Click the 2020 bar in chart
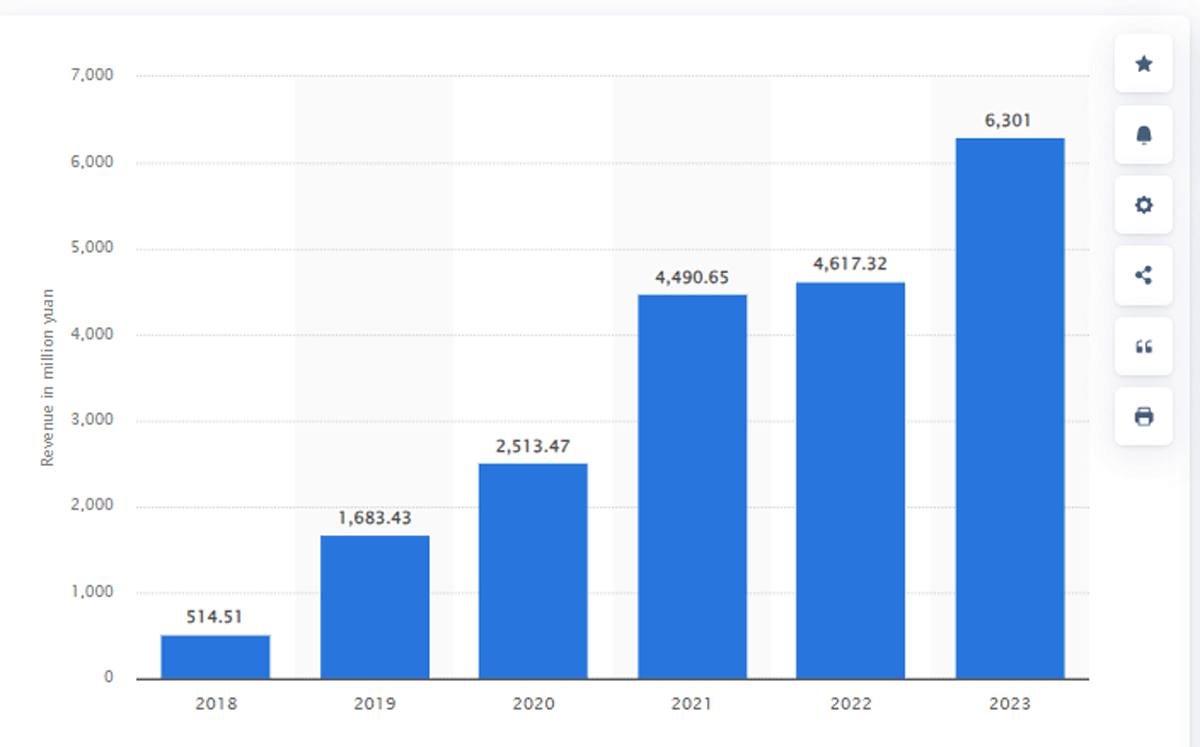 coord(533,571)
